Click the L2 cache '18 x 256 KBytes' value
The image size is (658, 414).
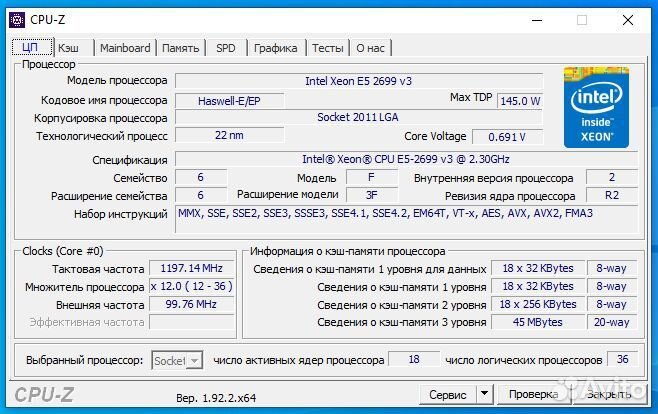[x=538, y=304]
